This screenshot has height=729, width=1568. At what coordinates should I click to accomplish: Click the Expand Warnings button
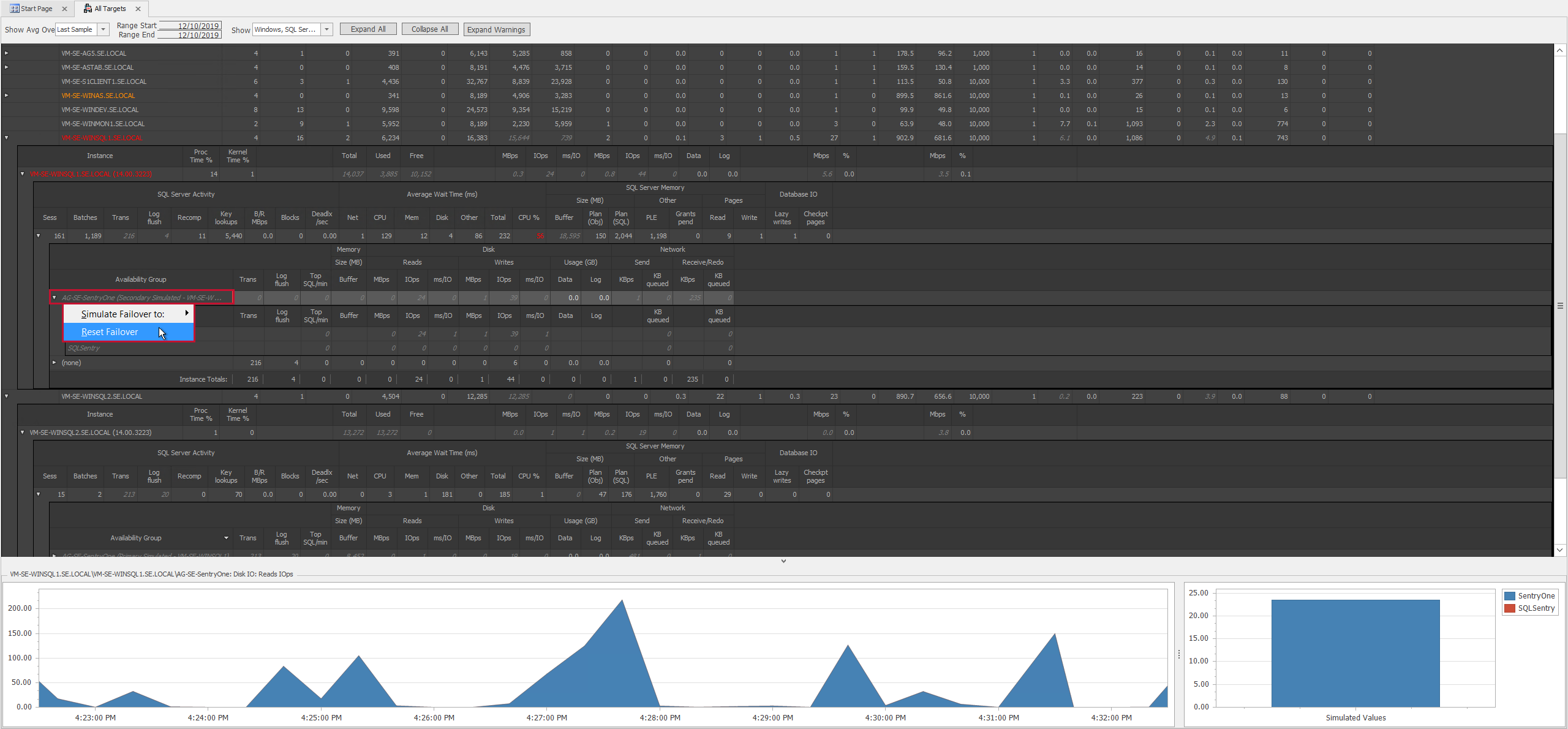496,29
